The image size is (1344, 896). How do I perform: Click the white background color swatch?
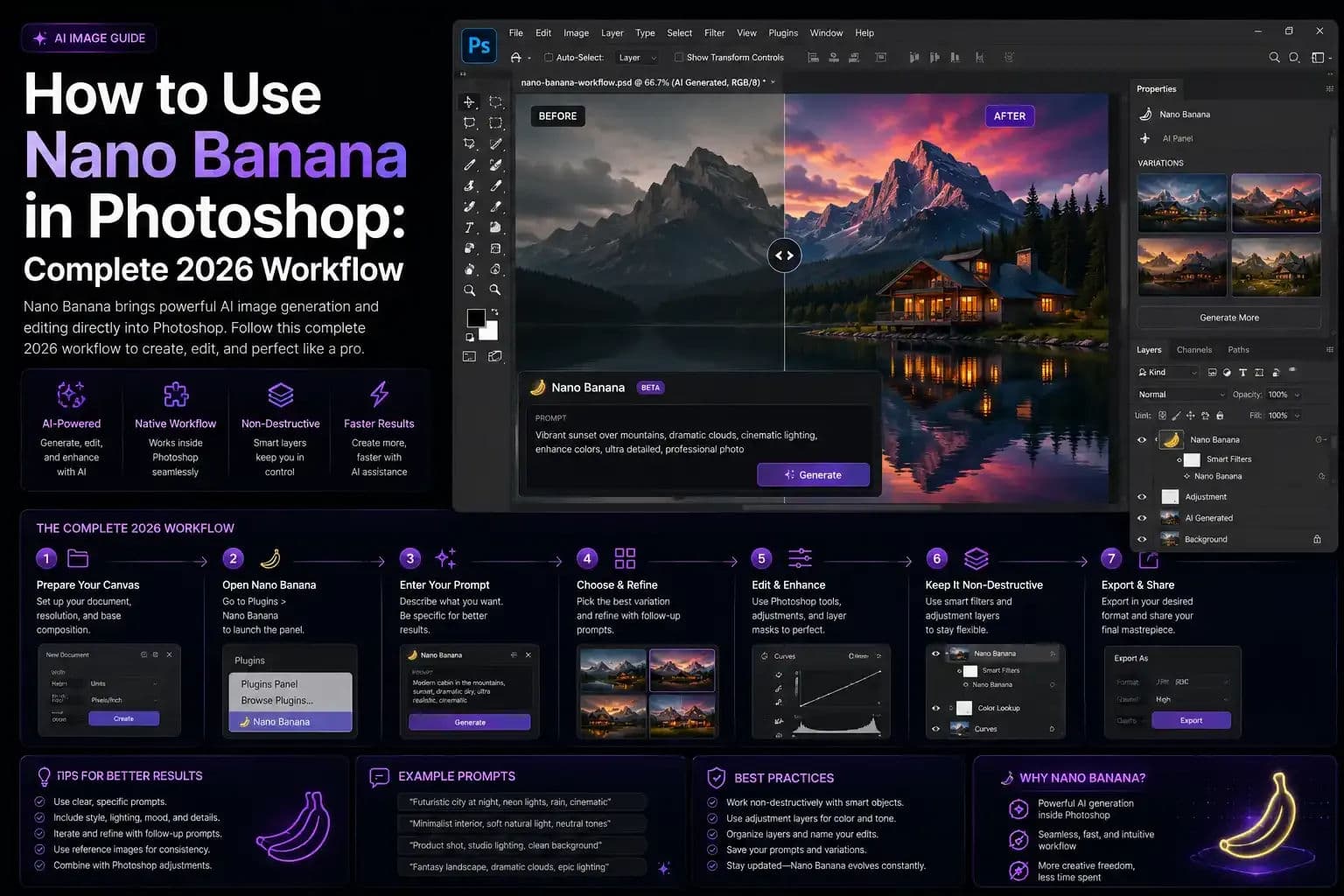click(491, 332)
